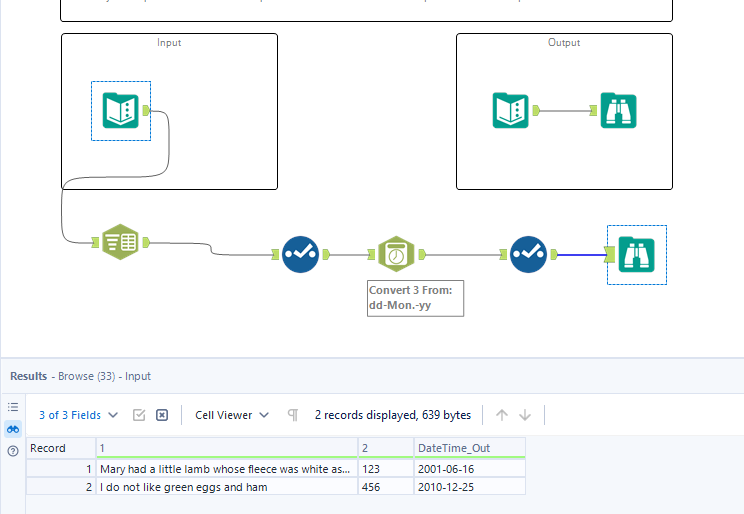744x514 pixels.
Task: Click the Input container title
Action: point(169,42)
